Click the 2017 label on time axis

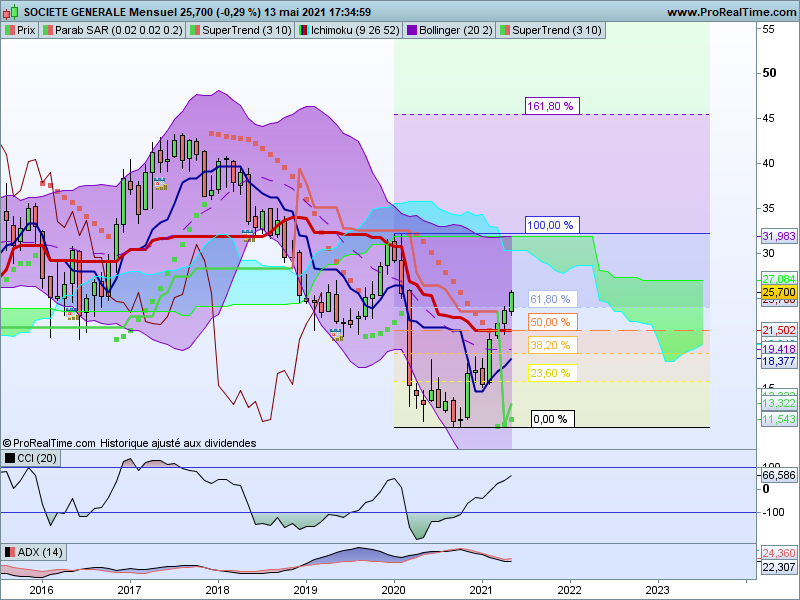click(x=130, y=590)
